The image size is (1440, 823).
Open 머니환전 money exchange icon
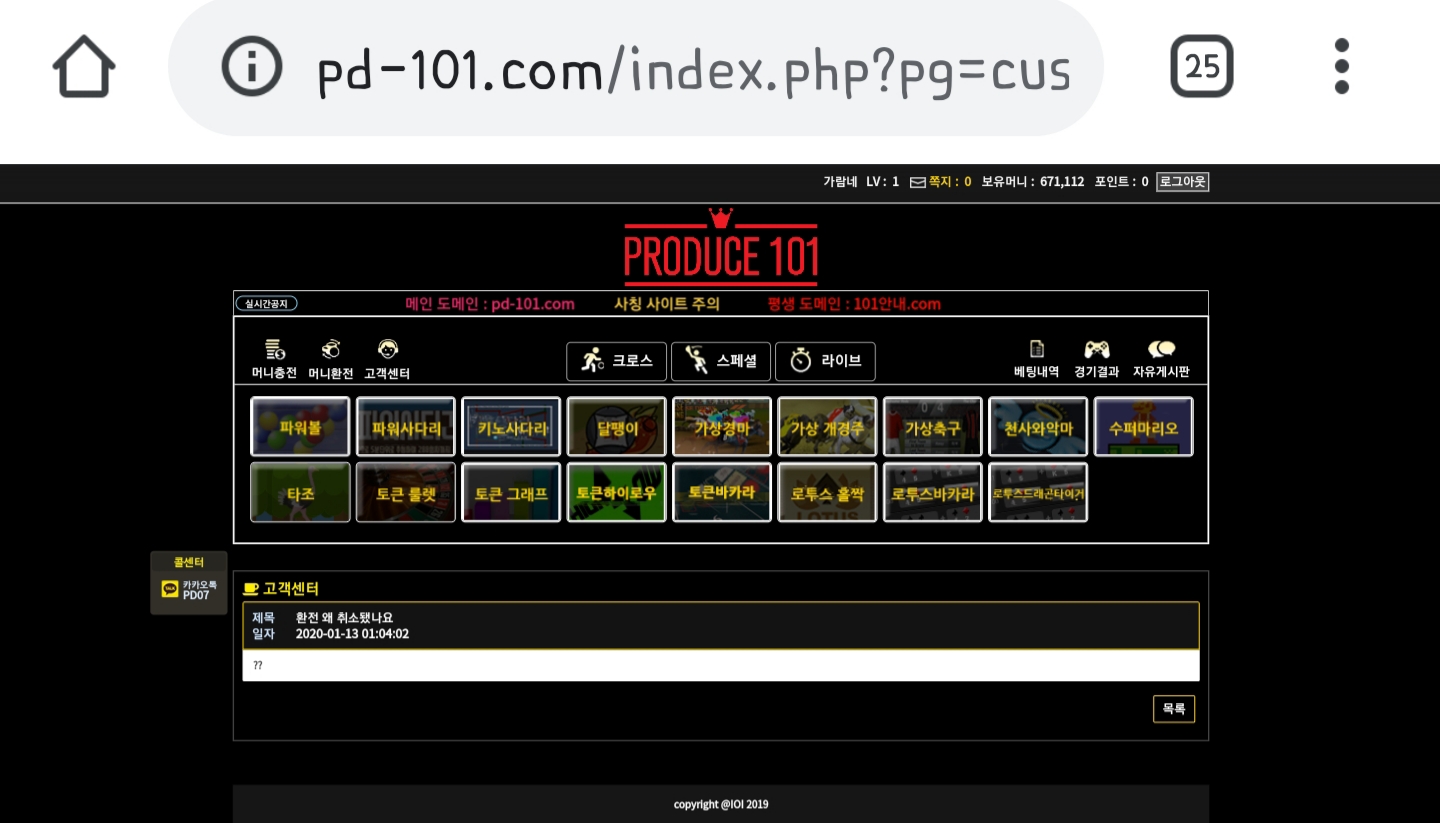331,359
